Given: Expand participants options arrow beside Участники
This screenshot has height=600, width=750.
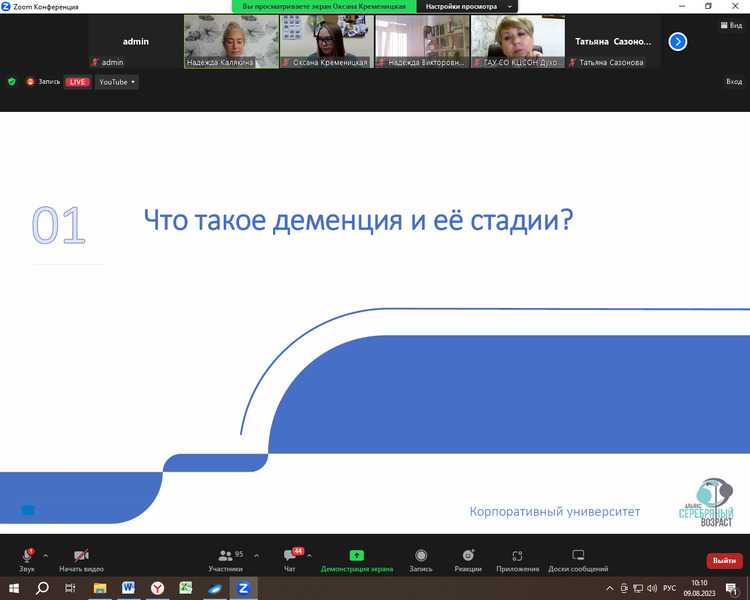Looking at the screenshot, I should (x=257, y=555).
